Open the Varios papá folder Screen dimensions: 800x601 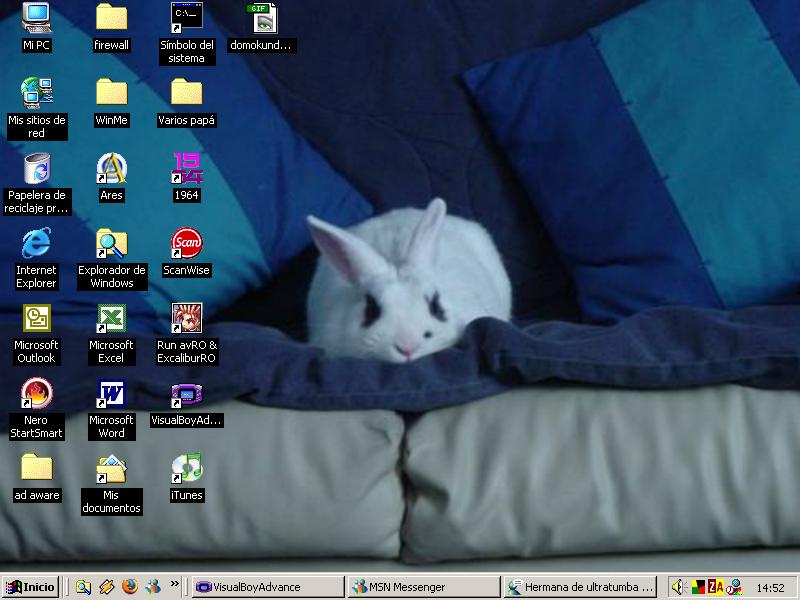[186, 92]
